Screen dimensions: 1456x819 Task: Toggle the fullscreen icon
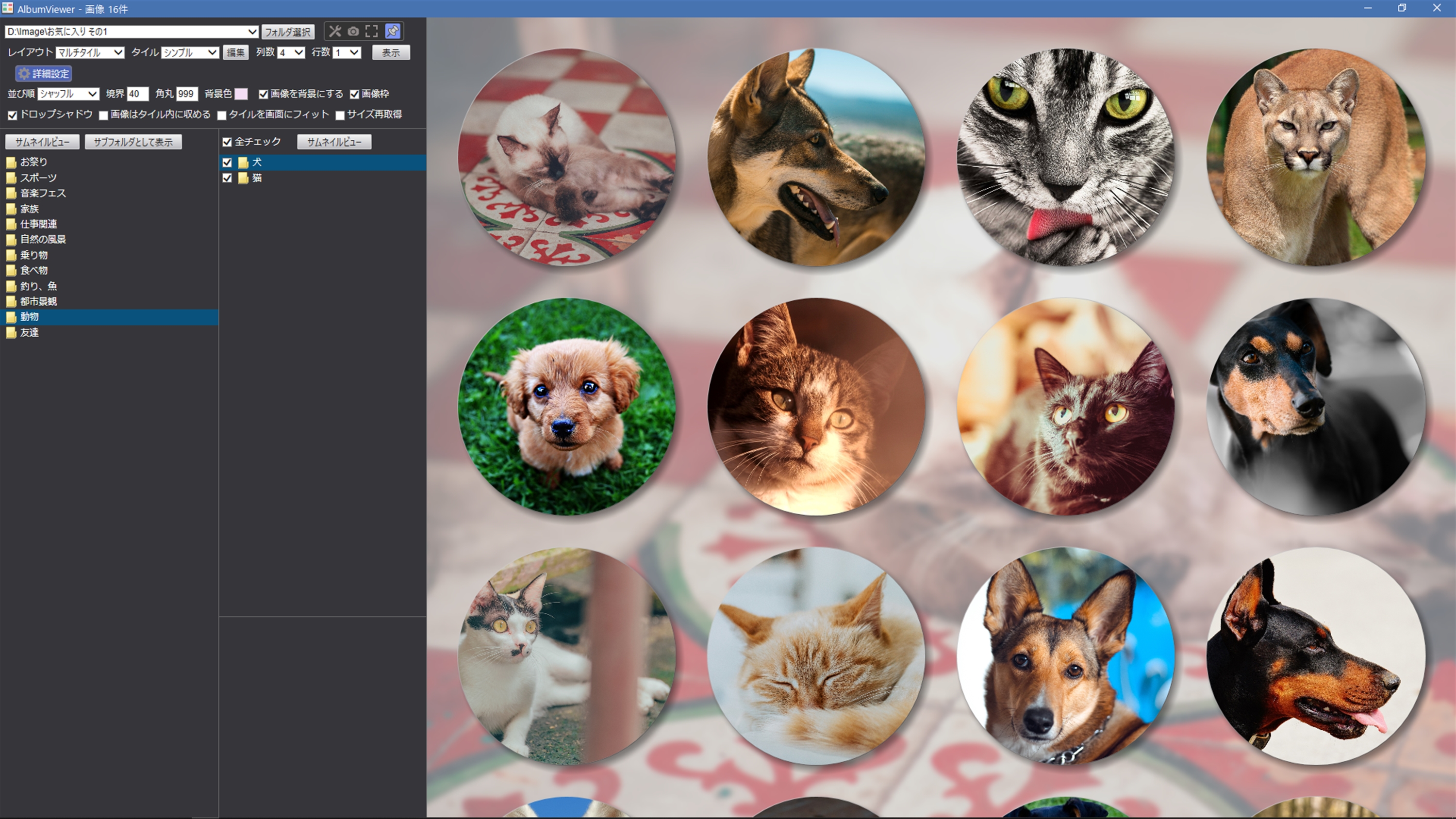[x=371, y=31]
